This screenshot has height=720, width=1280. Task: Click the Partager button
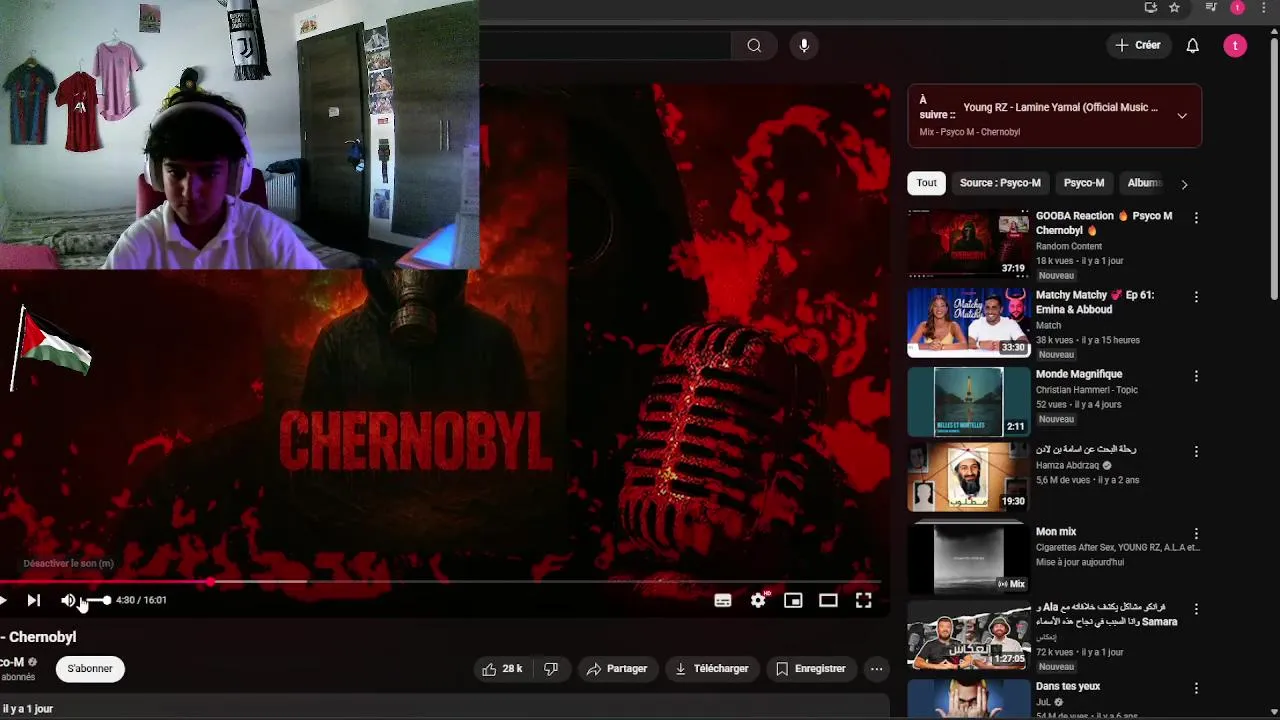point(617,669)
